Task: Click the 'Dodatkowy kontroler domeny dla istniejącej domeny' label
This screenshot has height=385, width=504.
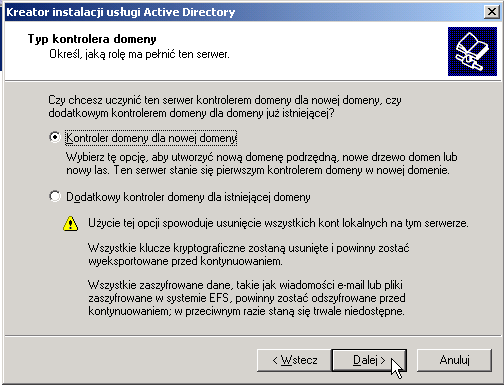Action: [188, 197]
